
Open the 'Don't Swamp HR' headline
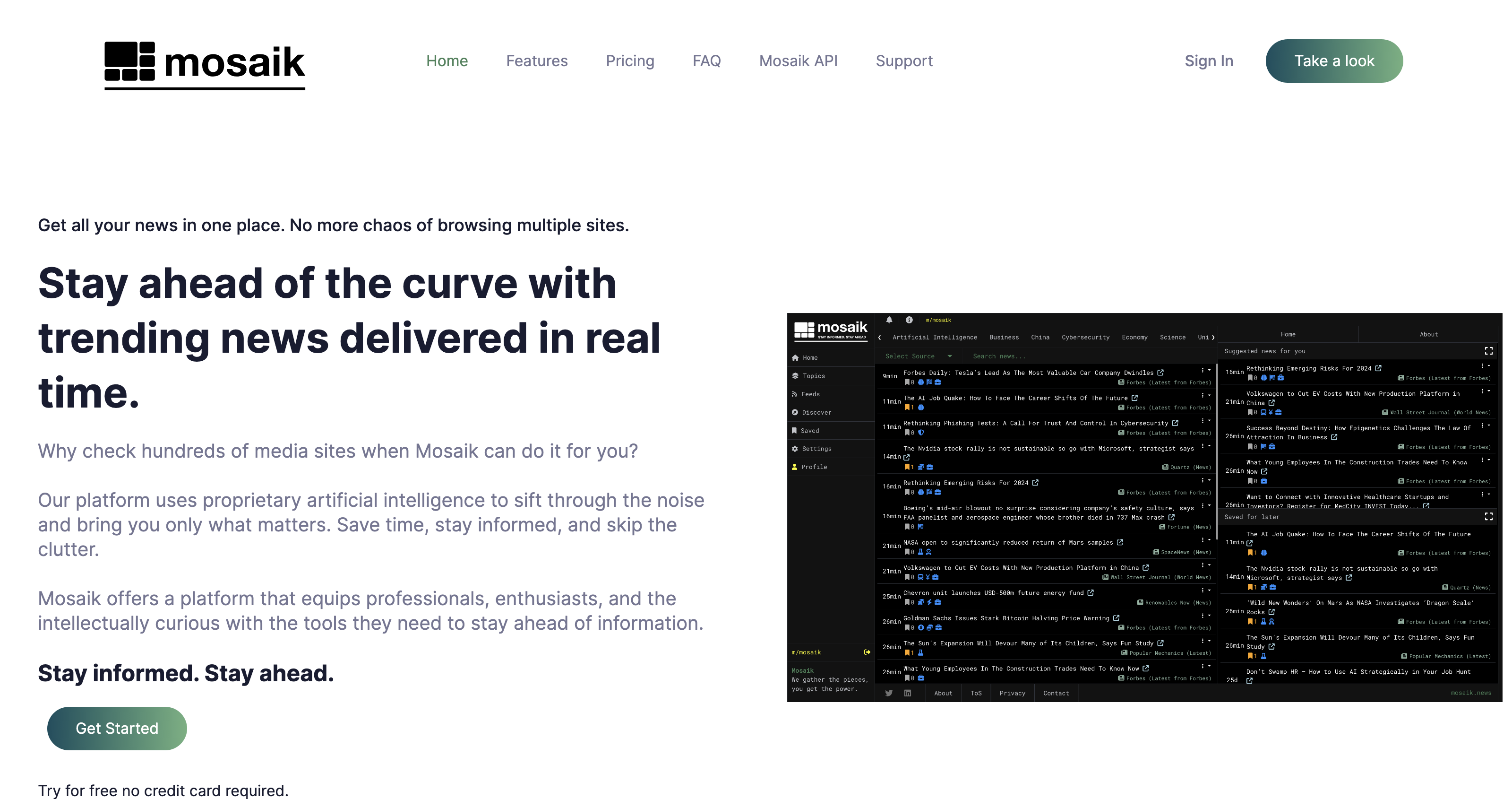(x=1358, y=672)
